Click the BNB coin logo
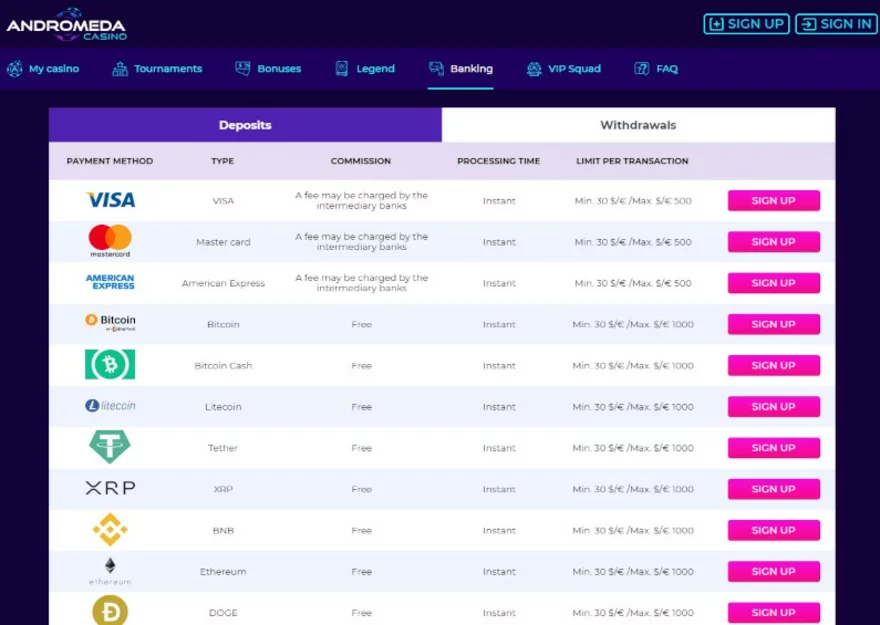Viewport: 880px width, 625px height. (110, 530)
